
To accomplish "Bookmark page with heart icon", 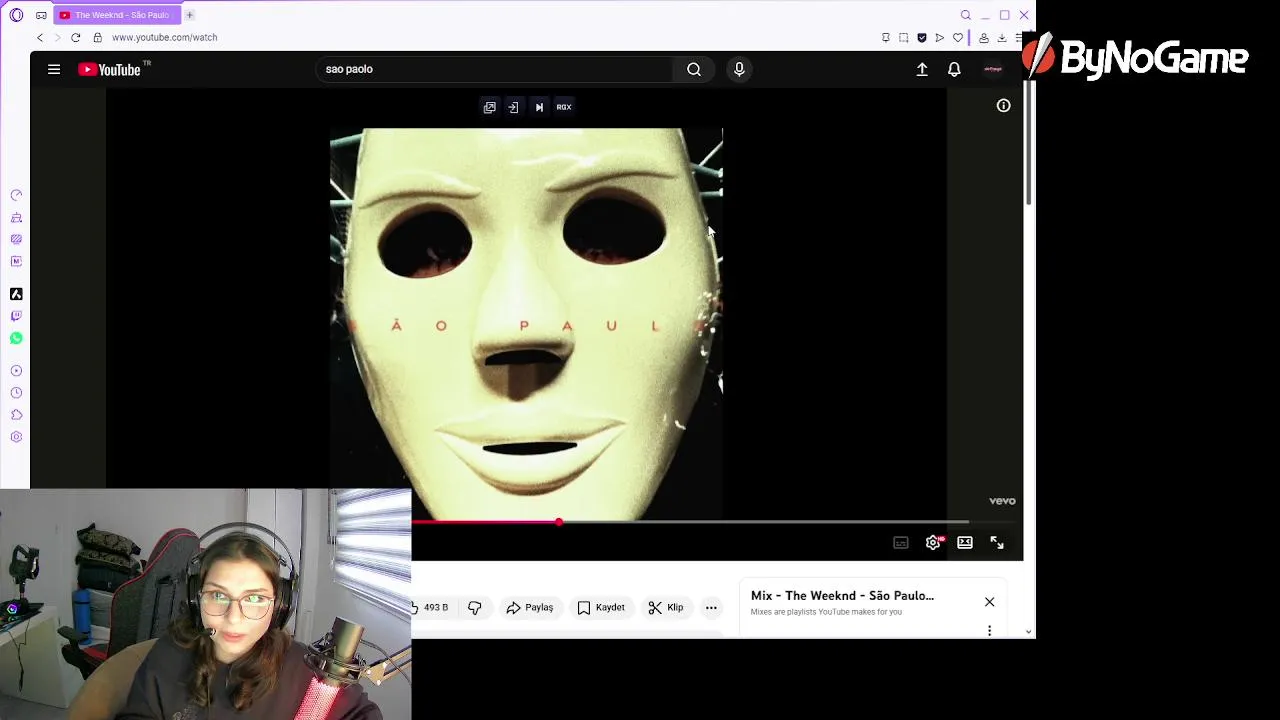I will 957,37.
